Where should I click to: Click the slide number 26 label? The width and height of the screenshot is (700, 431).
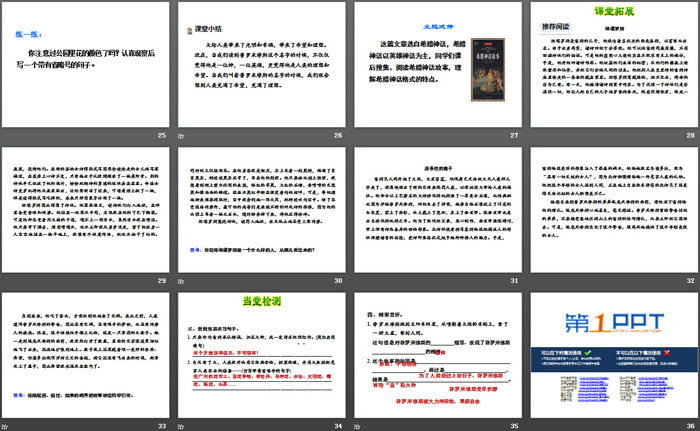click(x=338, y=135)
